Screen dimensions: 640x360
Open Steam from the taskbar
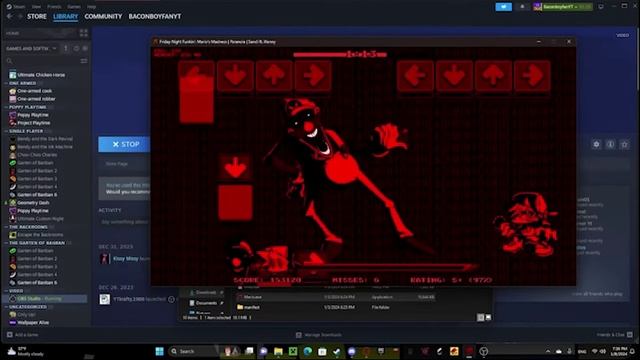(x=337, y=351)
